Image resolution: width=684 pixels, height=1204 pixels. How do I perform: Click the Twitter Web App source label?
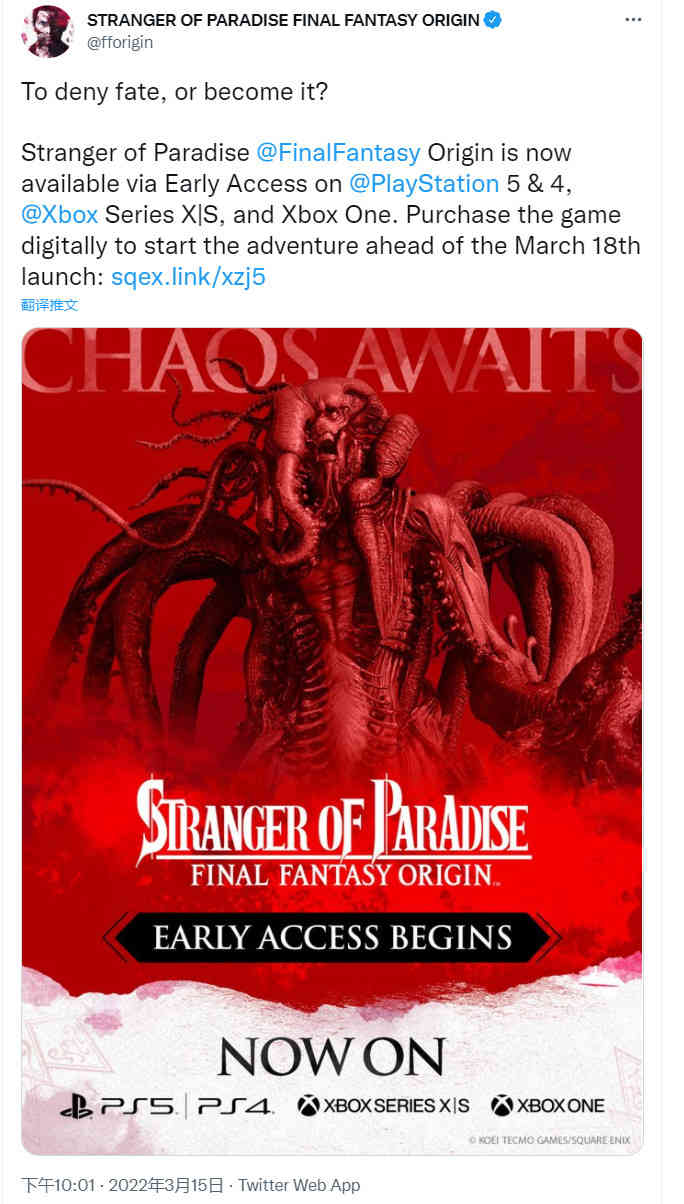tap(298, 1185)
